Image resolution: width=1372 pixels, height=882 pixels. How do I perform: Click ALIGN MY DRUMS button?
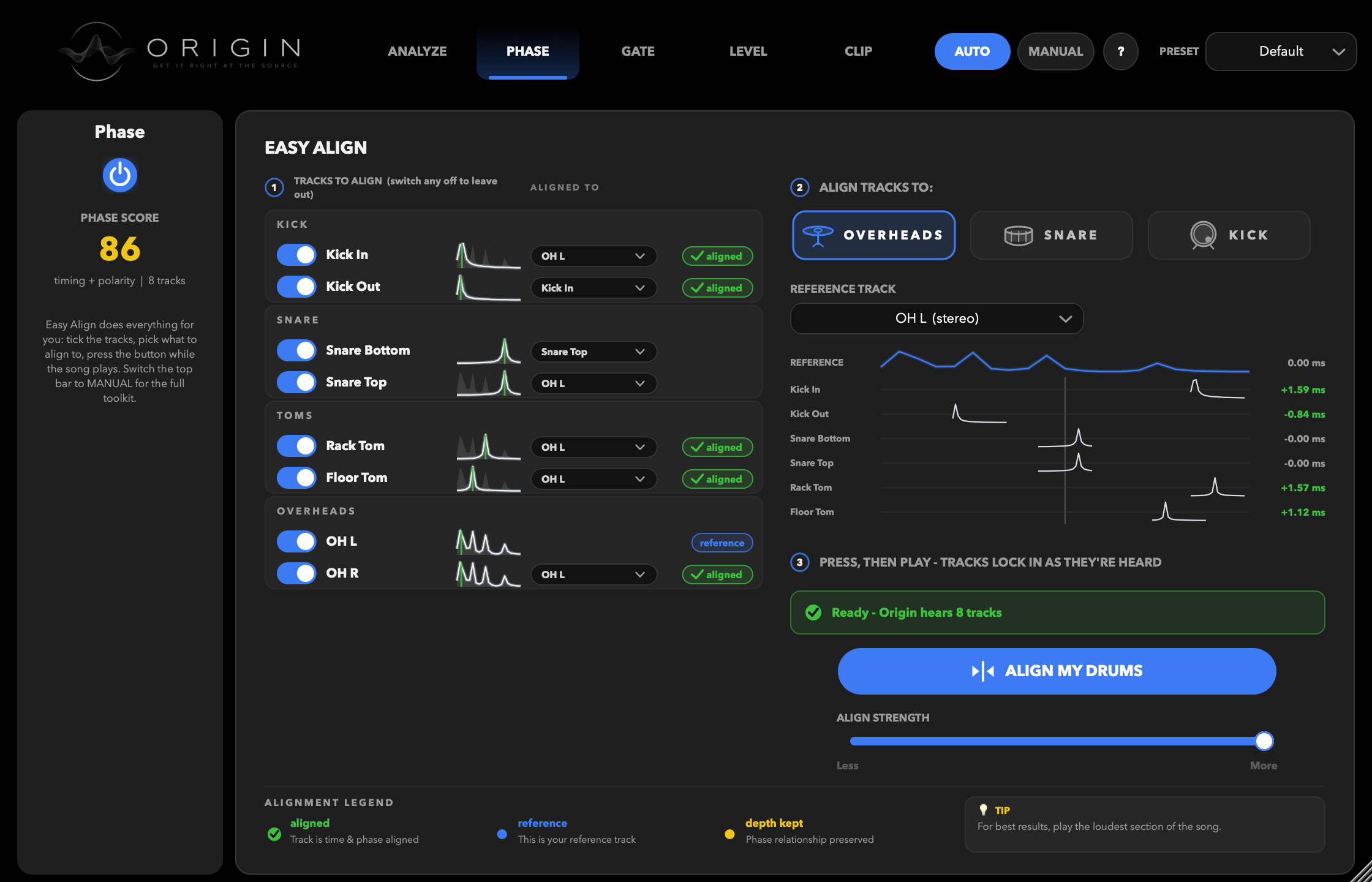pyautogui.click(x=1057, y=671)
